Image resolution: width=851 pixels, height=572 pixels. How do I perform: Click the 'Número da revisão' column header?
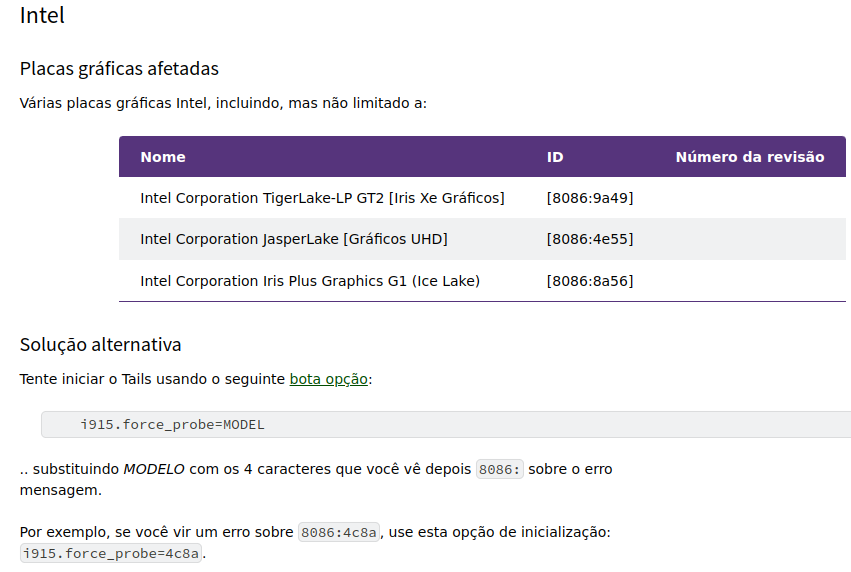(x=750, y=157)
